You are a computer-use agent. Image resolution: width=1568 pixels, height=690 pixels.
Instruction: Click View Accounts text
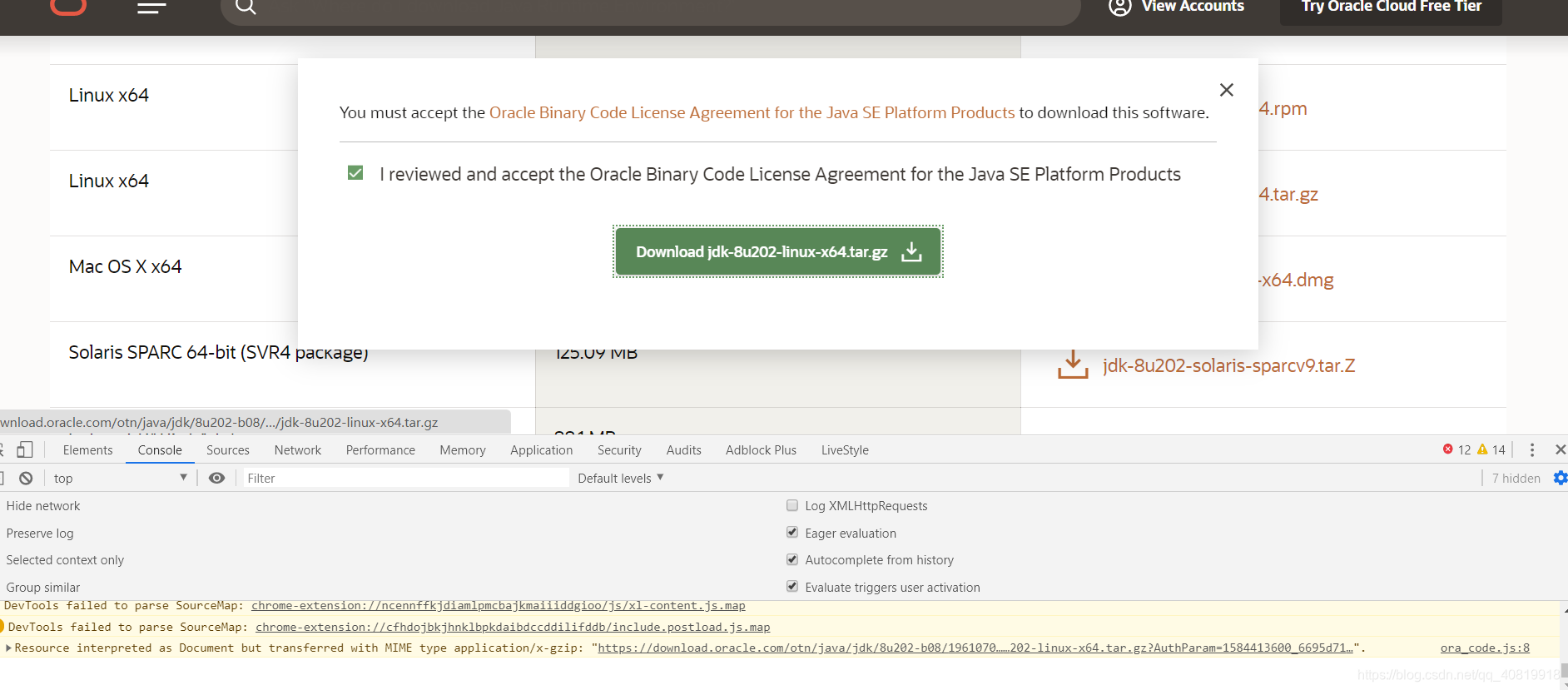tap(1193, 7)
